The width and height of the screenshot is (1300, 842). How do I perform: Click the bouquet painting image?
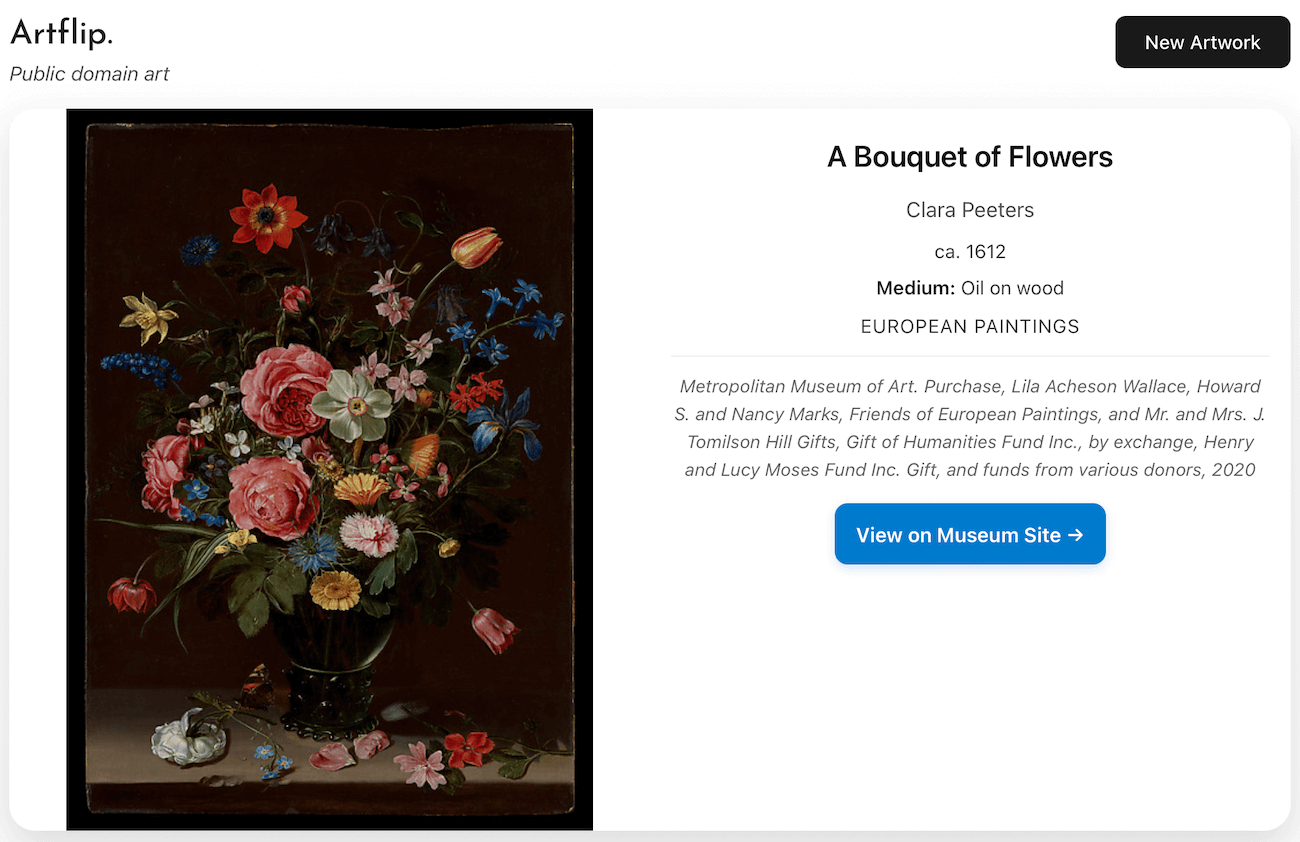[x=329, y=468]
